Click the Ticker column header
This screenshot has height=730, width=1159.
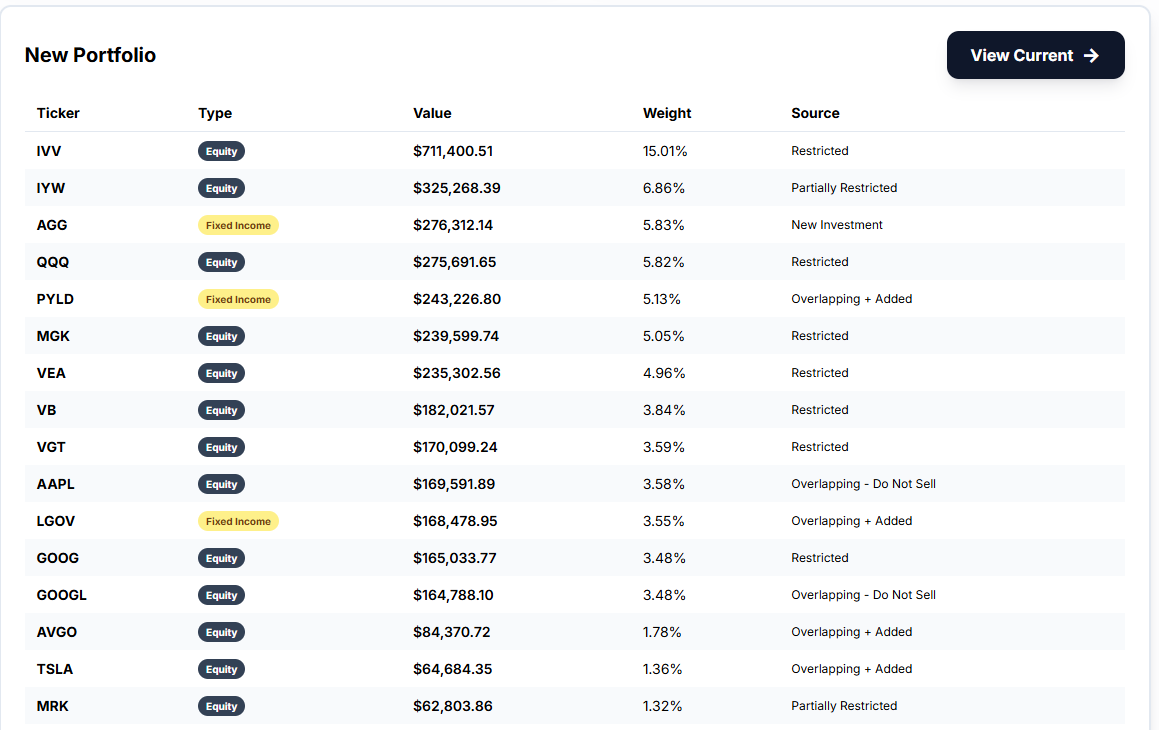(x=58, y=113)
